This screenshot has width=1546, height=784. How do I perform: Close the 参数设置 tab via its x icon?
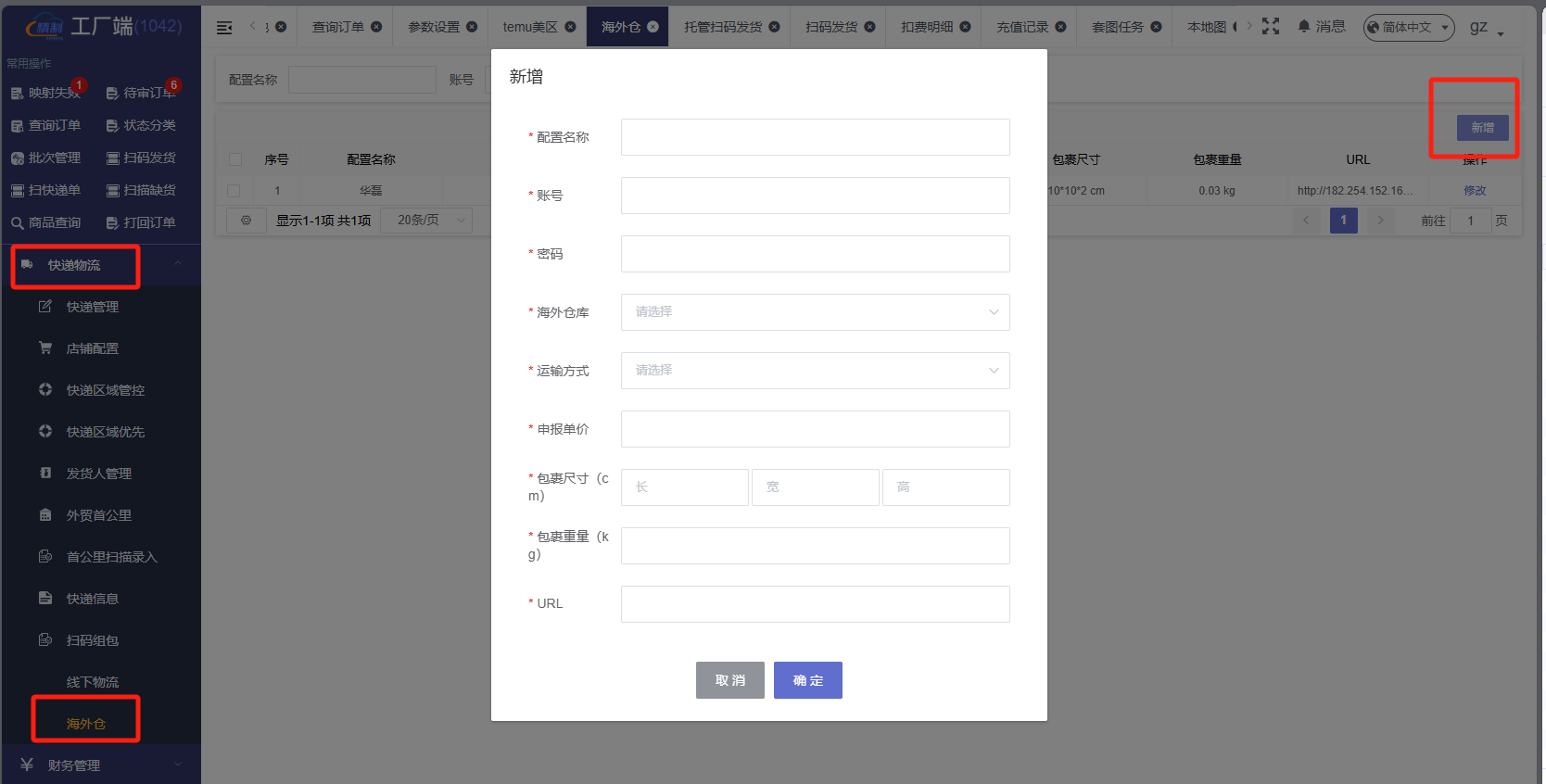pyautogui.click(x=472, y=27)
